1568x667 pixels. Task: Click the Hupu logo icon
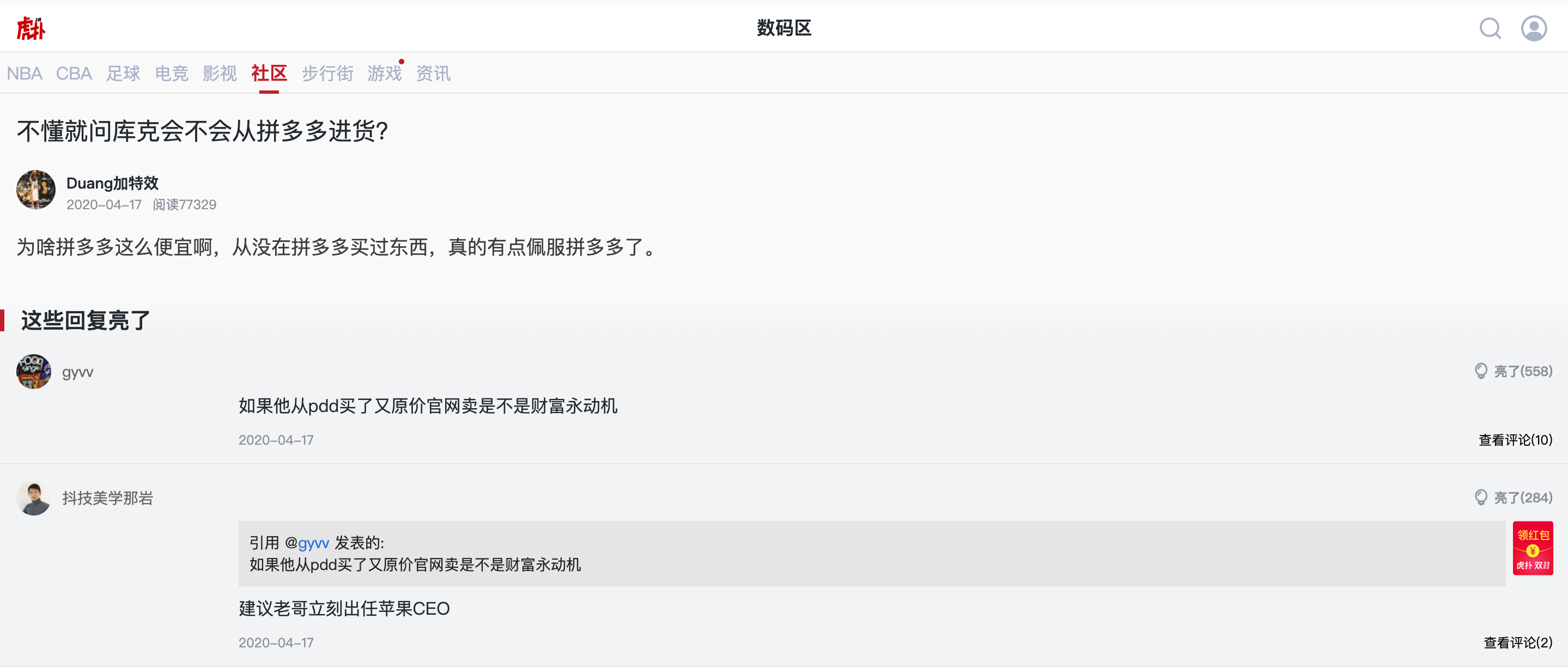pos(31,28)
